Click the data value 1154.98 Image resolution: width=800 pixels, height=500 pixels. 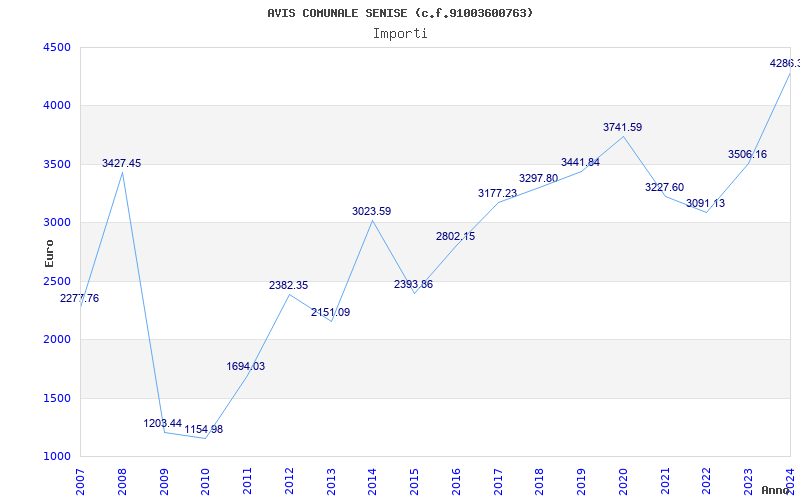[x=204, y=430]
